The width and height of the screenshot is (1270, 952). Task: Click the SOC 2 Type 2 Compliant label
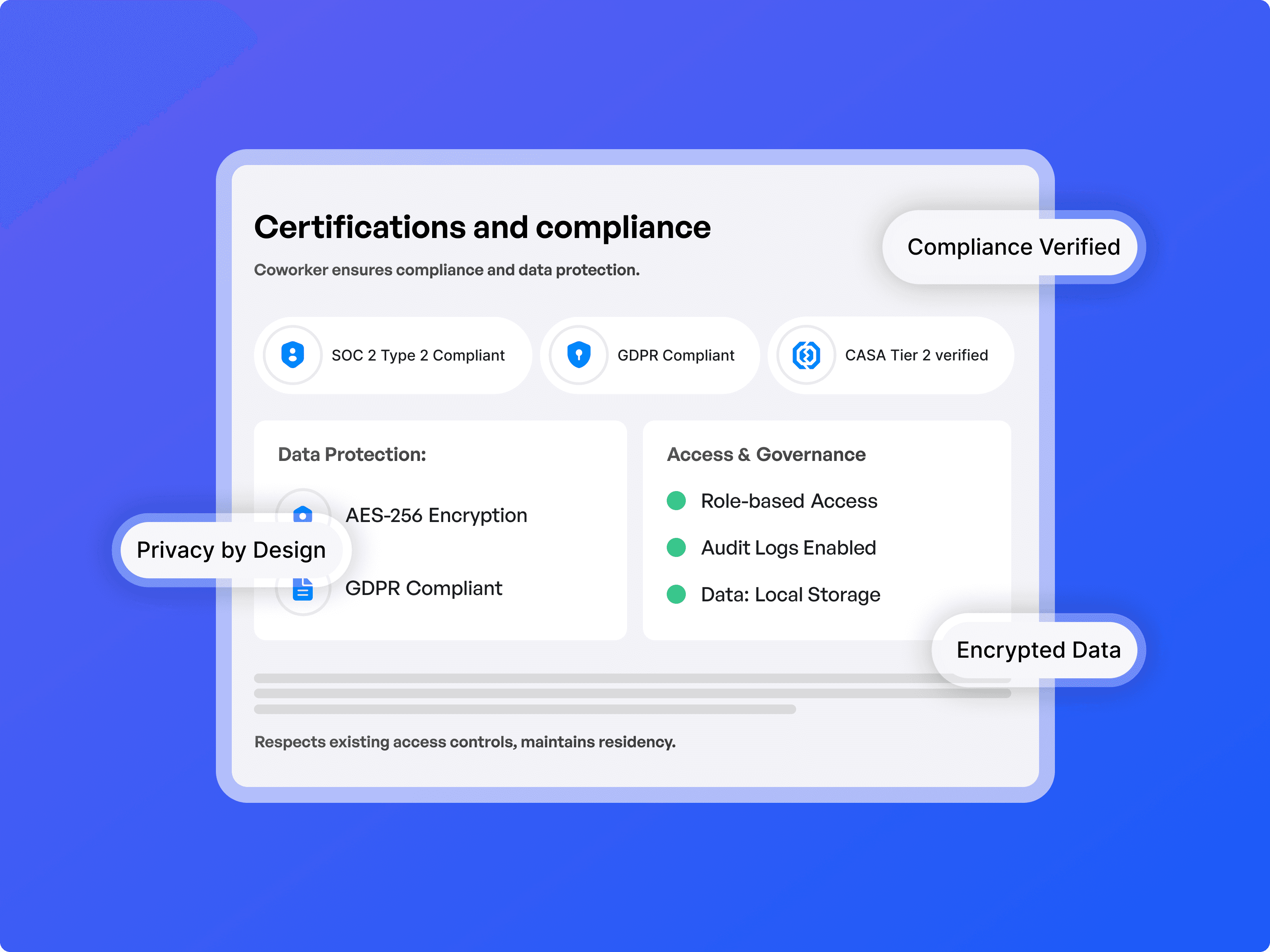point(418,355)
